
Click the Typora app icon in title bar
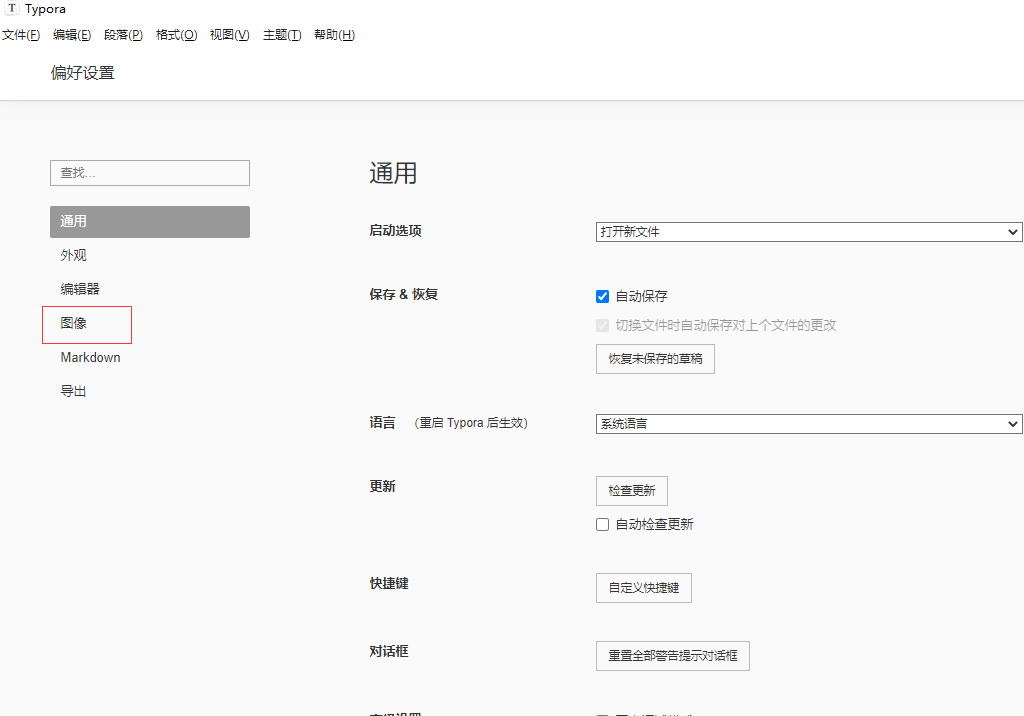coord(12,8)
